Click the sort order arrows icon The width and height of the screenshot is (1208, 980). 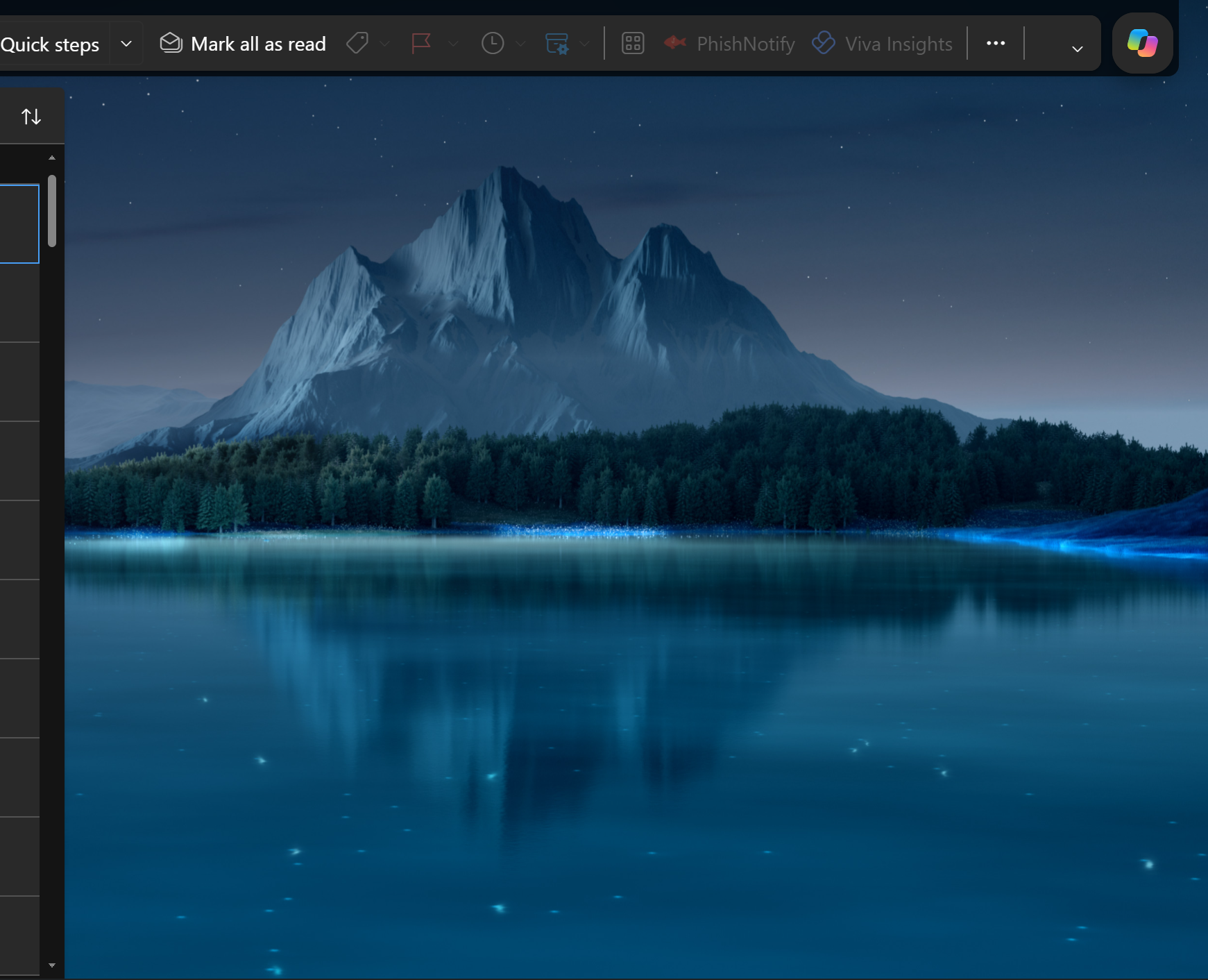click(31, 117)
